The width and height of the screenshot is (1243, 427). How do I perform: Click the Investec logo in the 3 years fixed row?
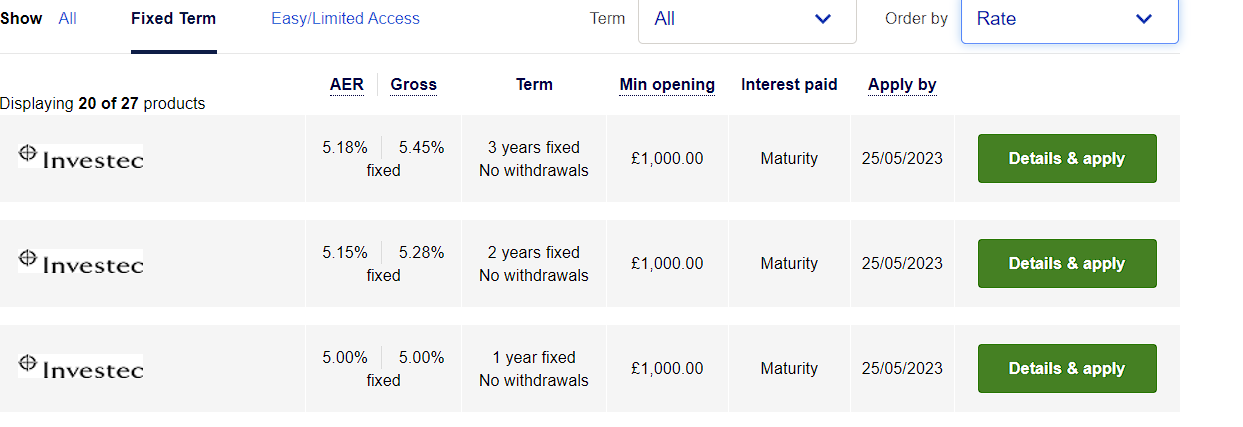[81, 156]
